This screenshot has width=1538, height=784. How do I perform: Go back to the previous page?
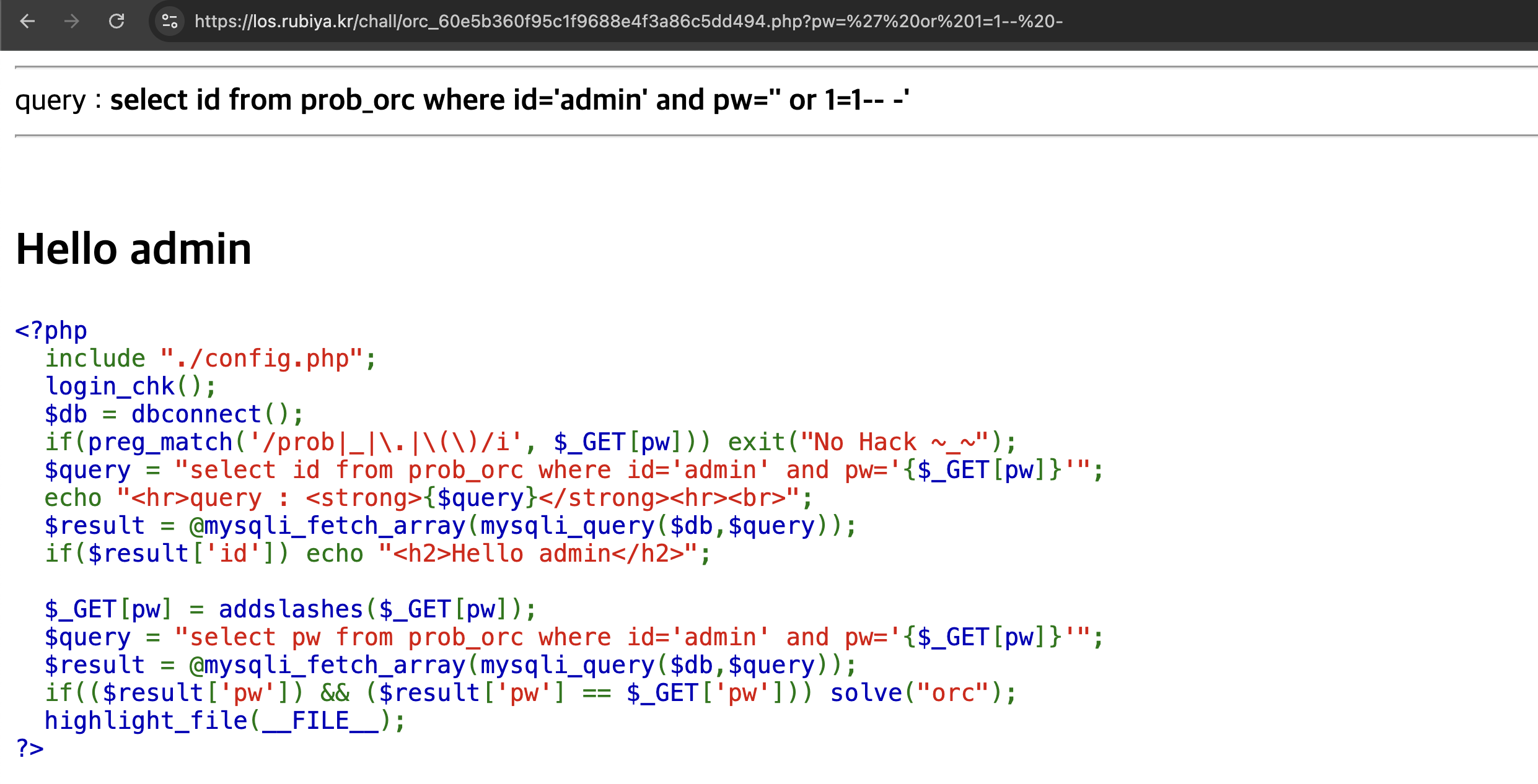[x=27, y=22]
